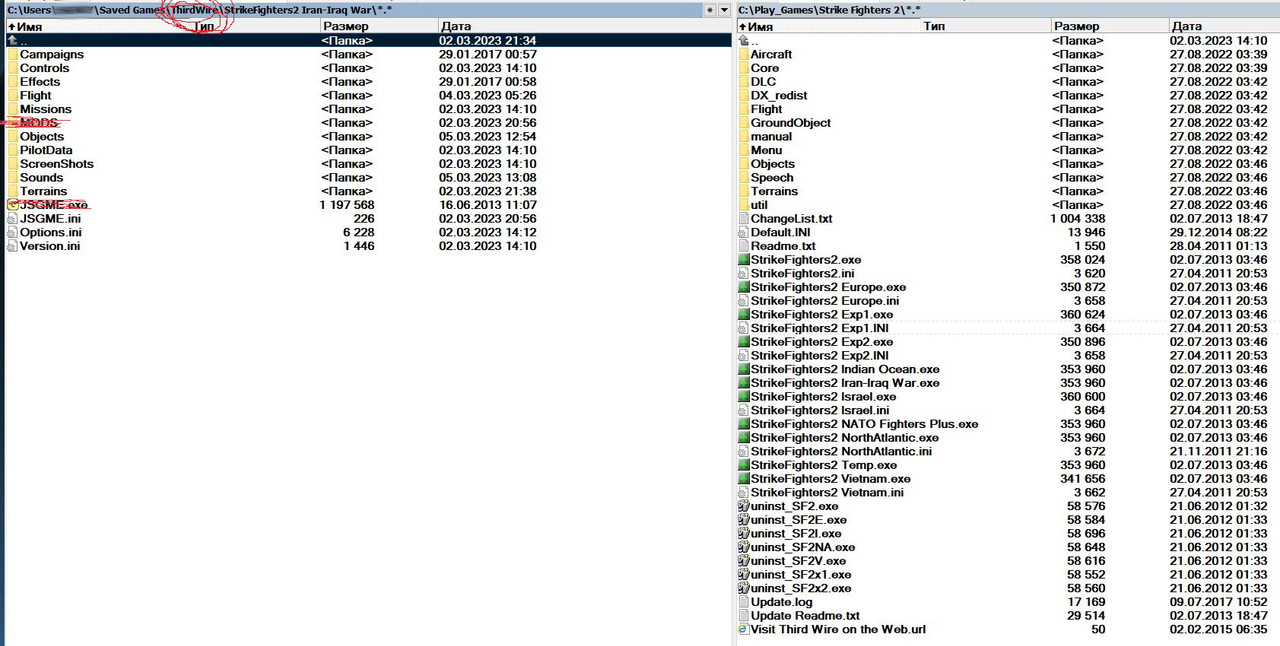Click the util folder icon

click(743, 205)
